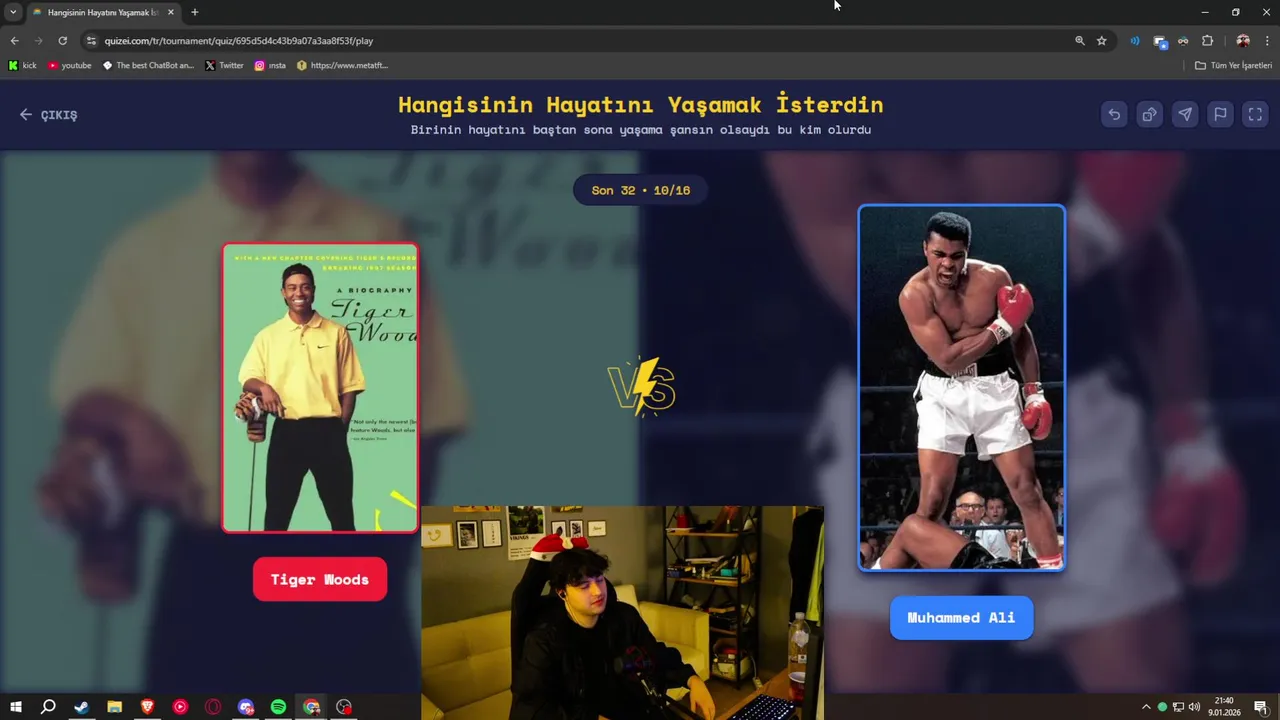Open Discord from the taskbar
The height and width of the screenshot is (720, 1280).
246,707
